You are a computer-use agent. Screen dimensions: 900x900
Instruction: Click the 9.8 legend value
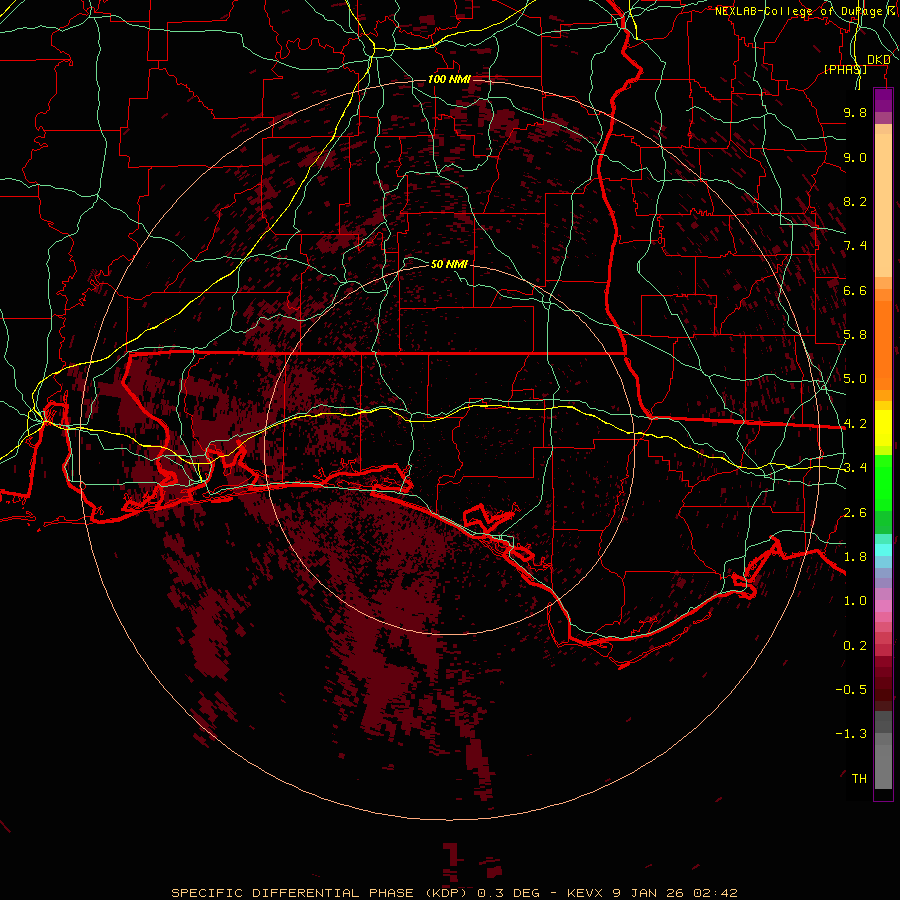[855, 112]
